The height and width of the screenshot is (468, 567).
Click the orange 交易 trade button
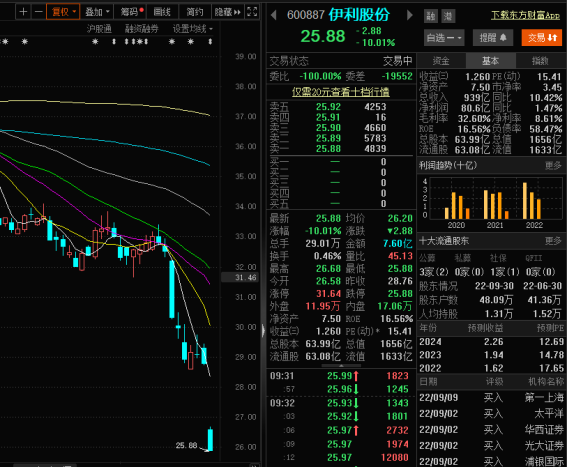(542, 38)
